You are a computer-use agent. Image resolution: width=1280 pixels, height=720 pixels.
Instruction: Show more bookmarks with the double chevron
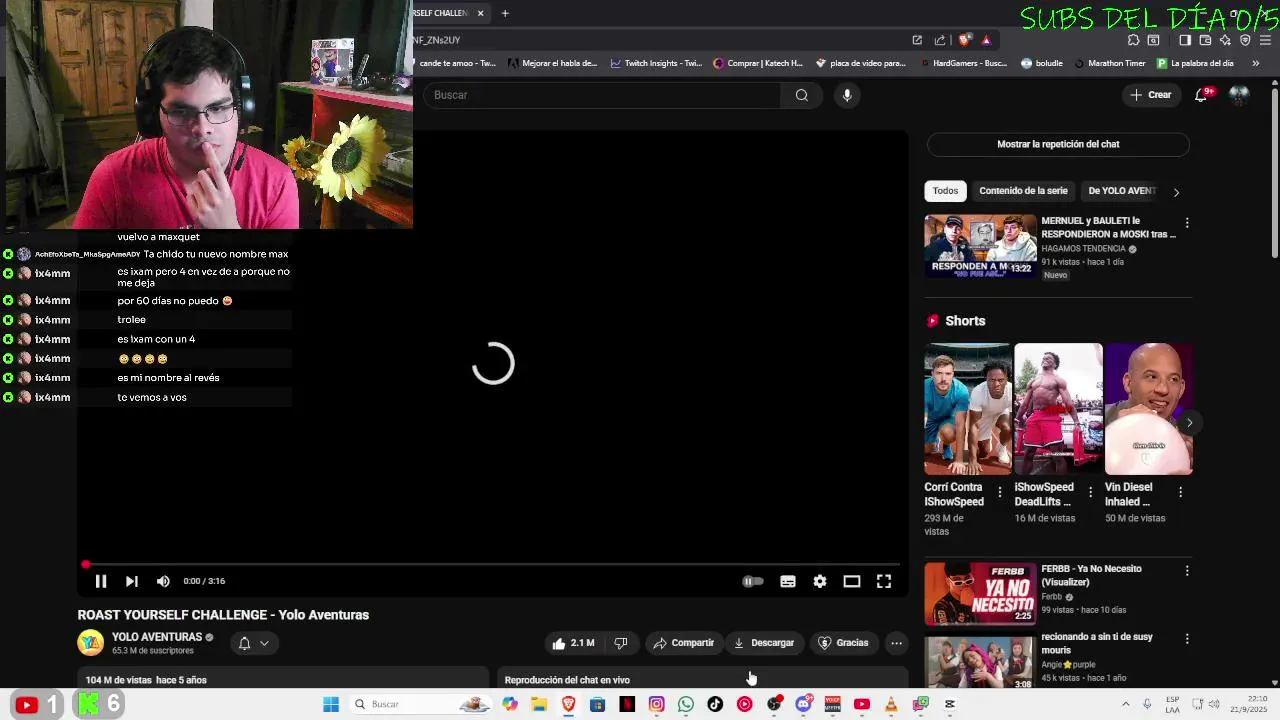(x=1256, y=63)
